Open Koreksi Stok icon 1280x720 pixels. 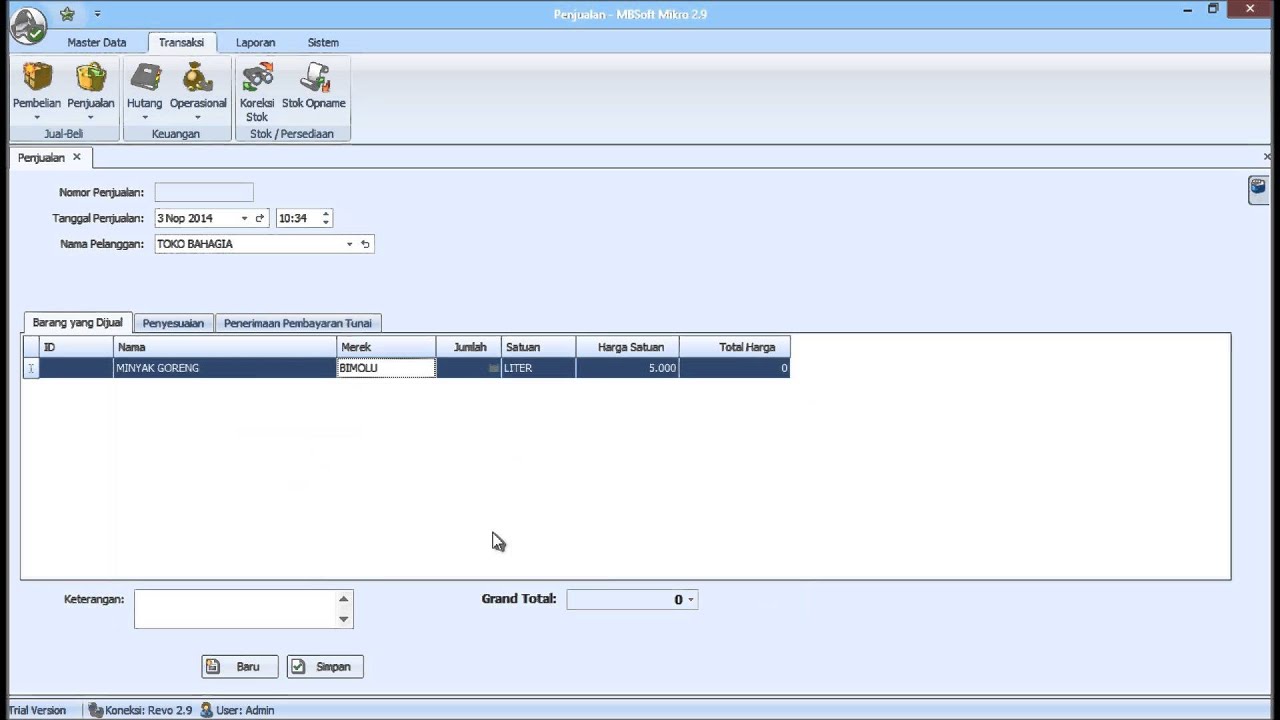click(257, 77)
